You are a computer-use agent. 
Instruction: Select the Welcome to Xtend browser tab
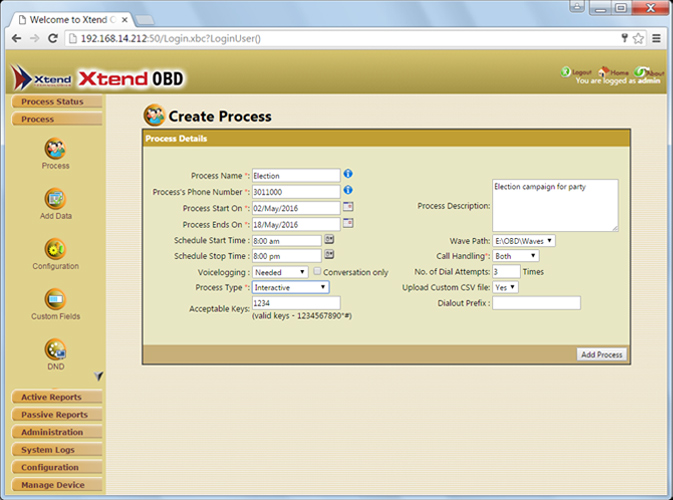[71, 20]
